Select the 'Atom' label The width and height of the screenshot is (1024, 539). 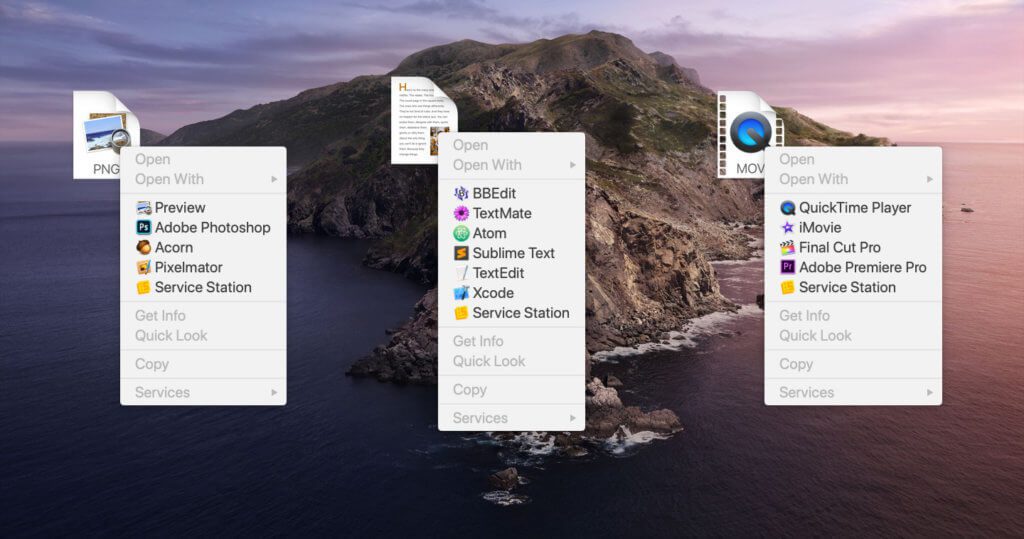(x=490, y=233)
